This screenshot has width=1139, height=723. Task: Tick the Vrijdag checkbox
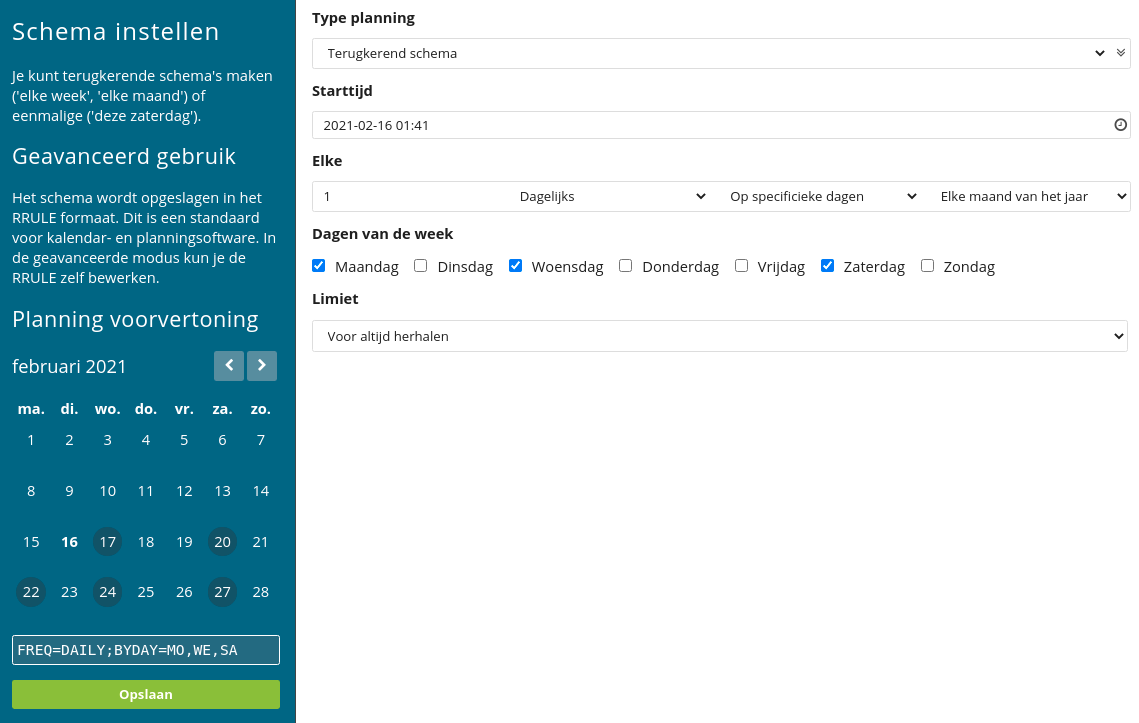click(x=742, y=266)
